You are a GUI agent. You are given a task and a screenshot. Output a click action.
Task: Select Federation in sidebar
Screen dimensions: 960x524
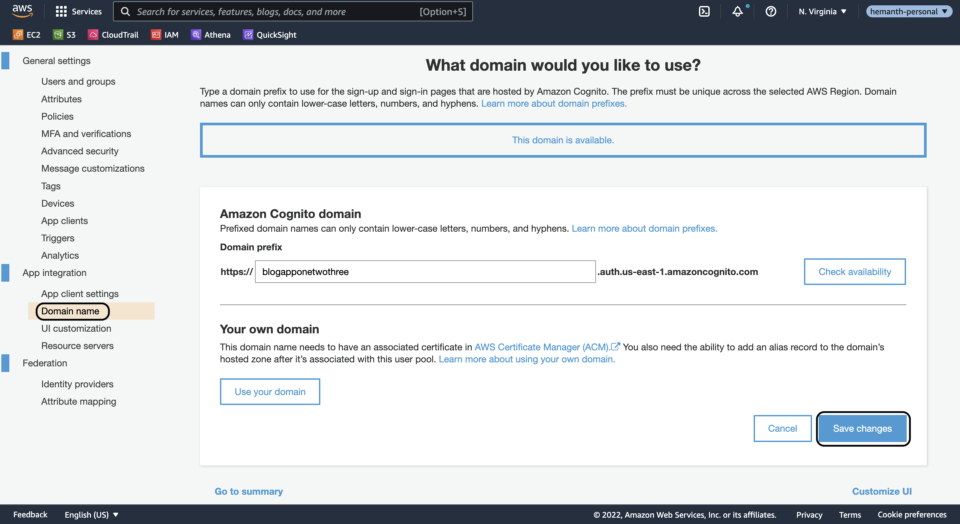point(45,363)
